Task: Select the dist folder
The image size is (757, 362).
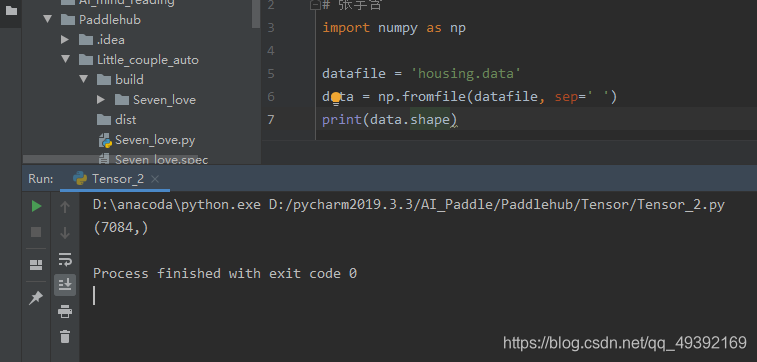Action: click(x=126, y=120)
